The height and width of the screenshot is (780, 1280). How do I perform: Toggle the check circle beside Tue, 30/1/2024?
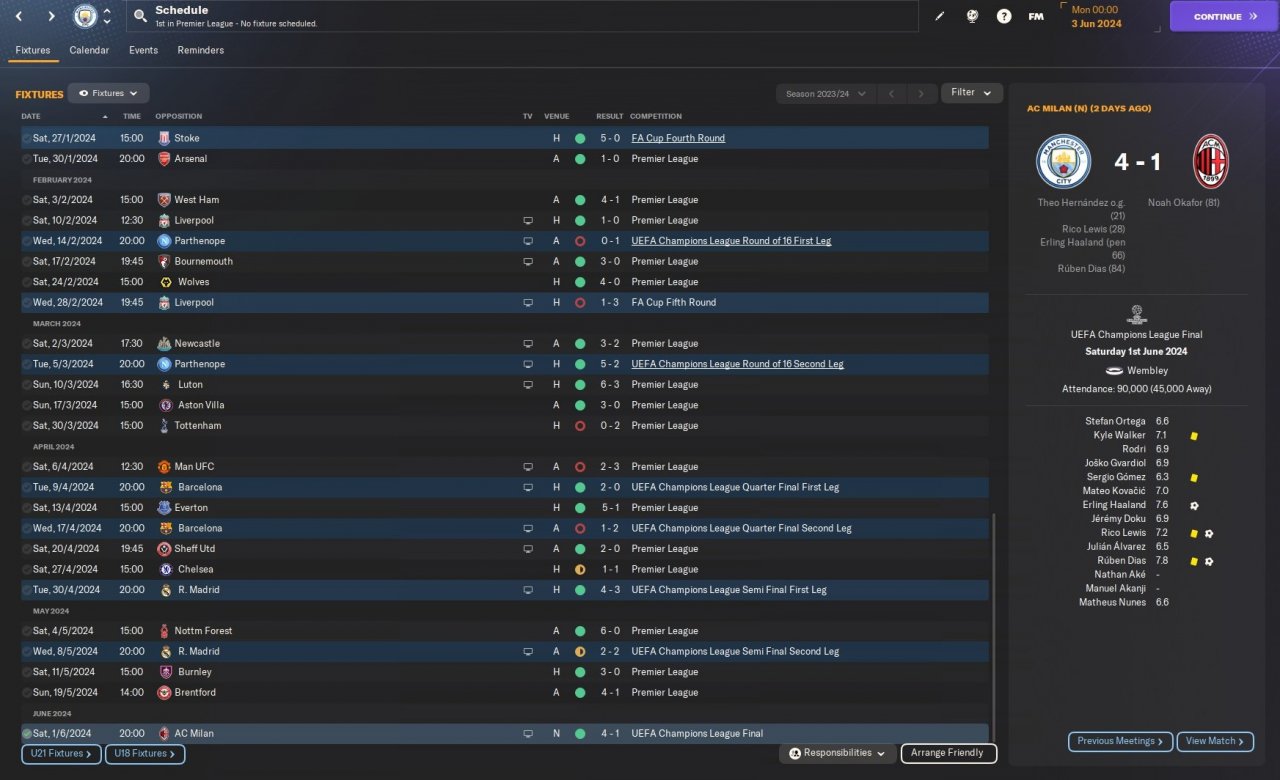tap(26, 159)
